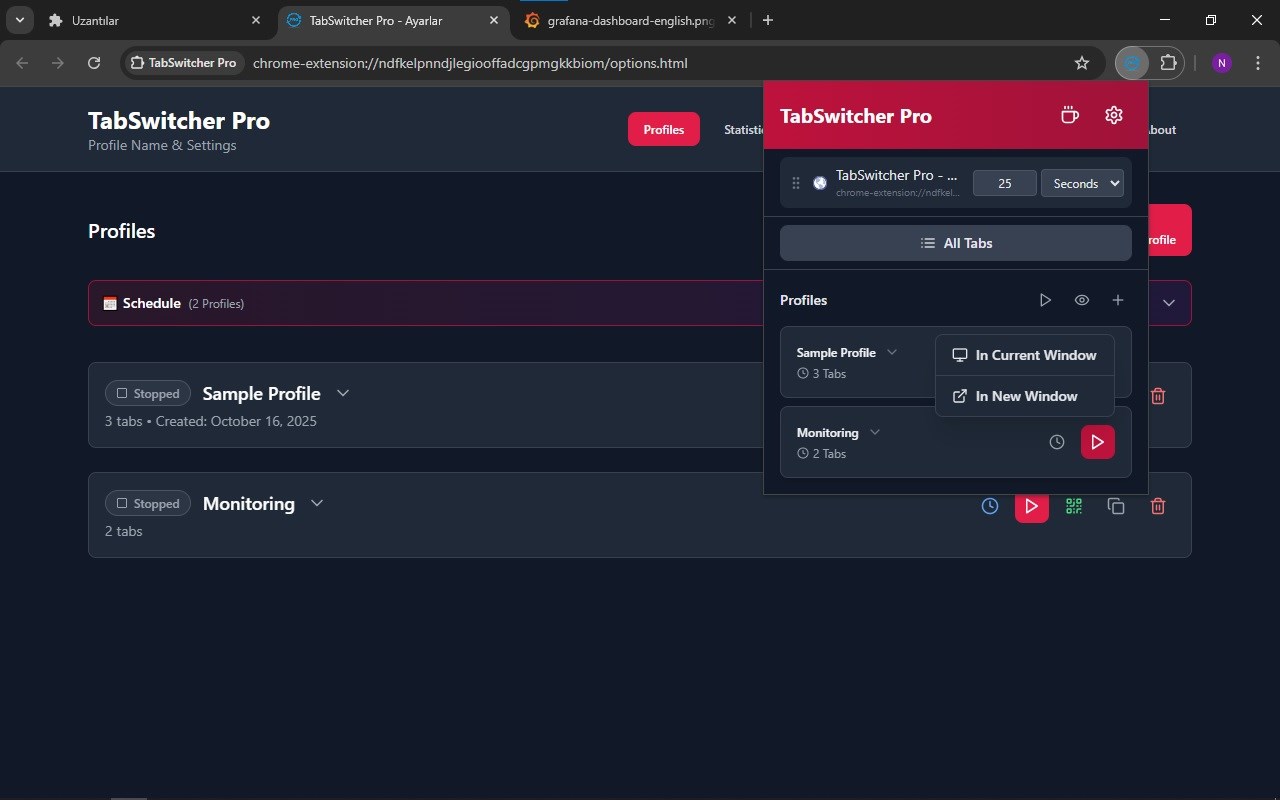
Task: Click the globe favicon of the popup tab entry
Action: pos(820,183)
